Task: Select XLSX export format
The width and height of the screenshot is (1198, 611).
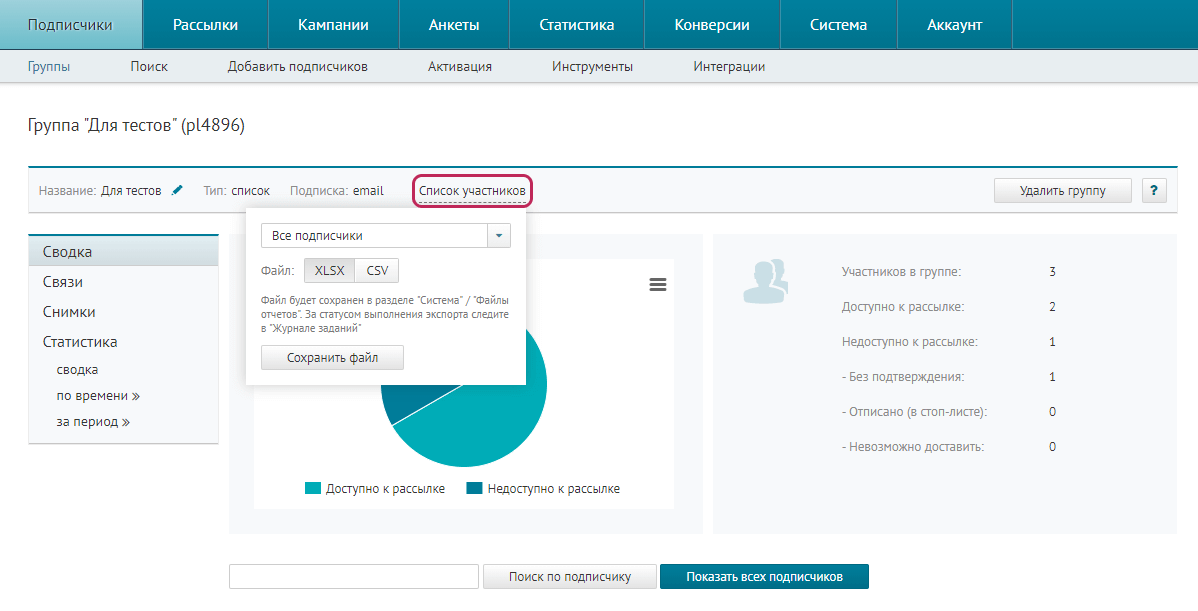Action: (x=328, y=270)
